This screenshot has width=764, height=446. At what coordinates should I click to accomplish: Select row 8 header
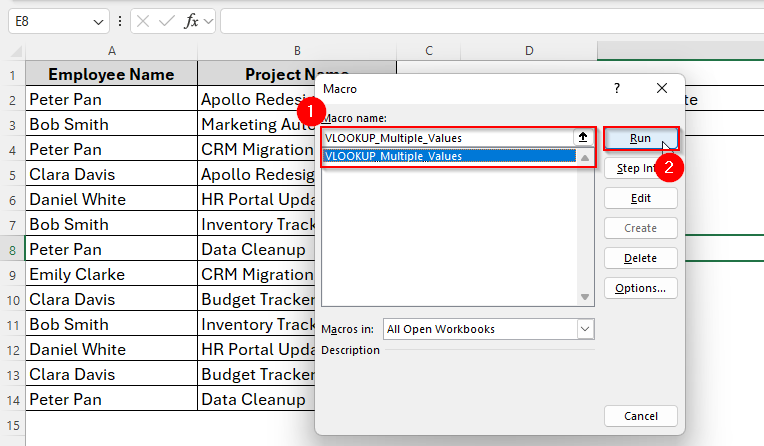(x=12, y=249)
